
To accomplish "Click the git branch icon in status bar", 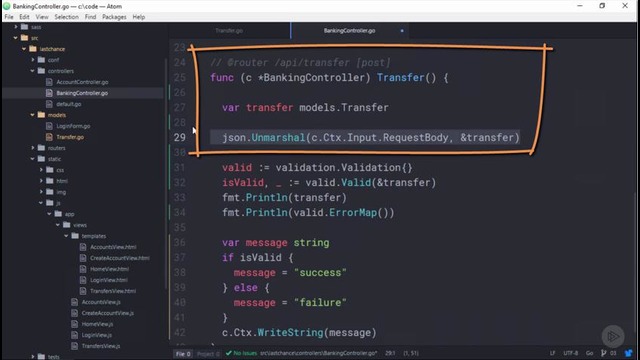I will pyautogui.click(x=604, y=353).
